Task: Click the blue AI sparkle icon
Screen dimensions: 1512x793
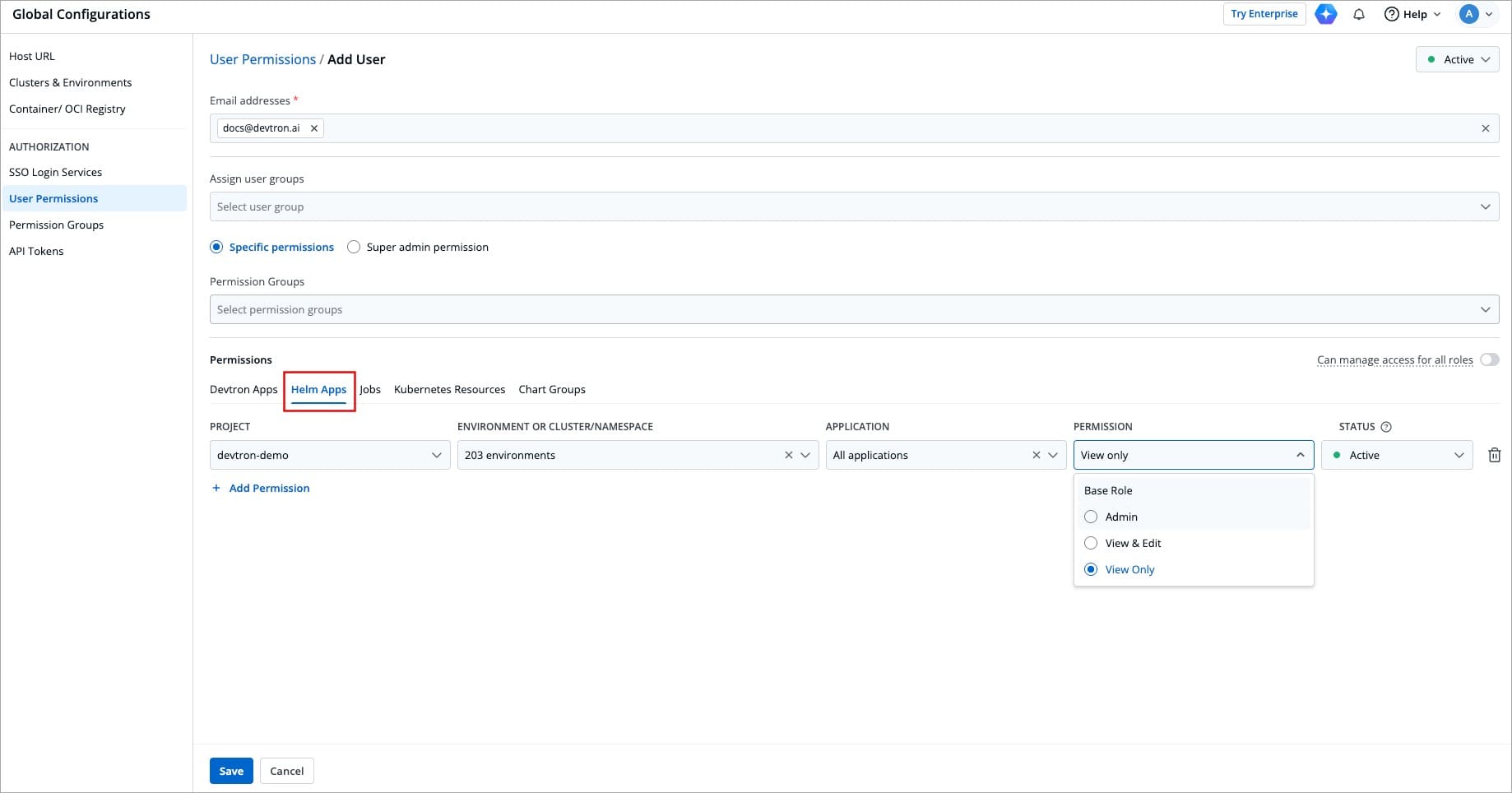Action: tap(1325, 14)
